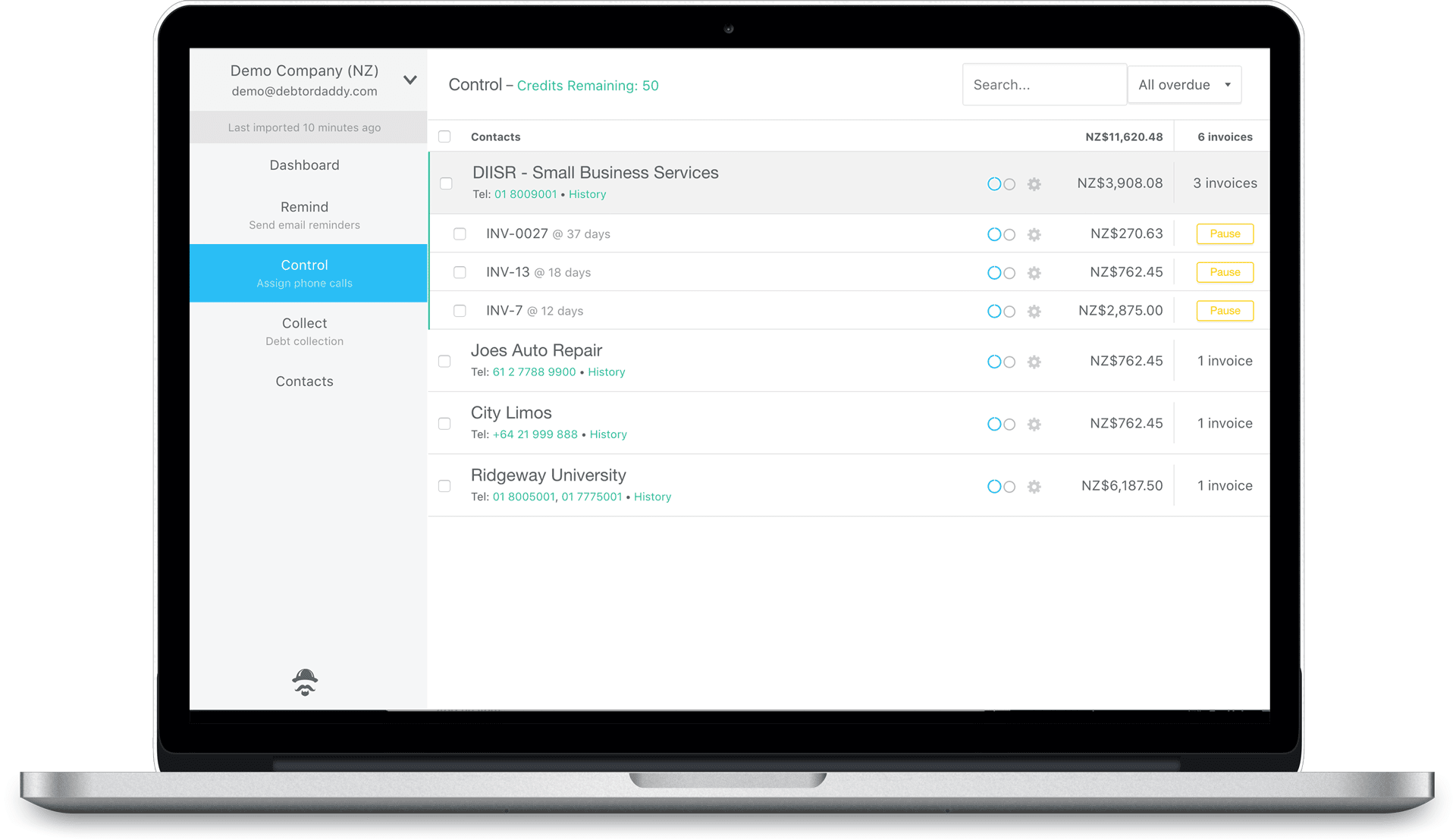Open Remind email reminders section
Image resolution: width=1456 pixels, height=840 pixels.
[305, 215]
